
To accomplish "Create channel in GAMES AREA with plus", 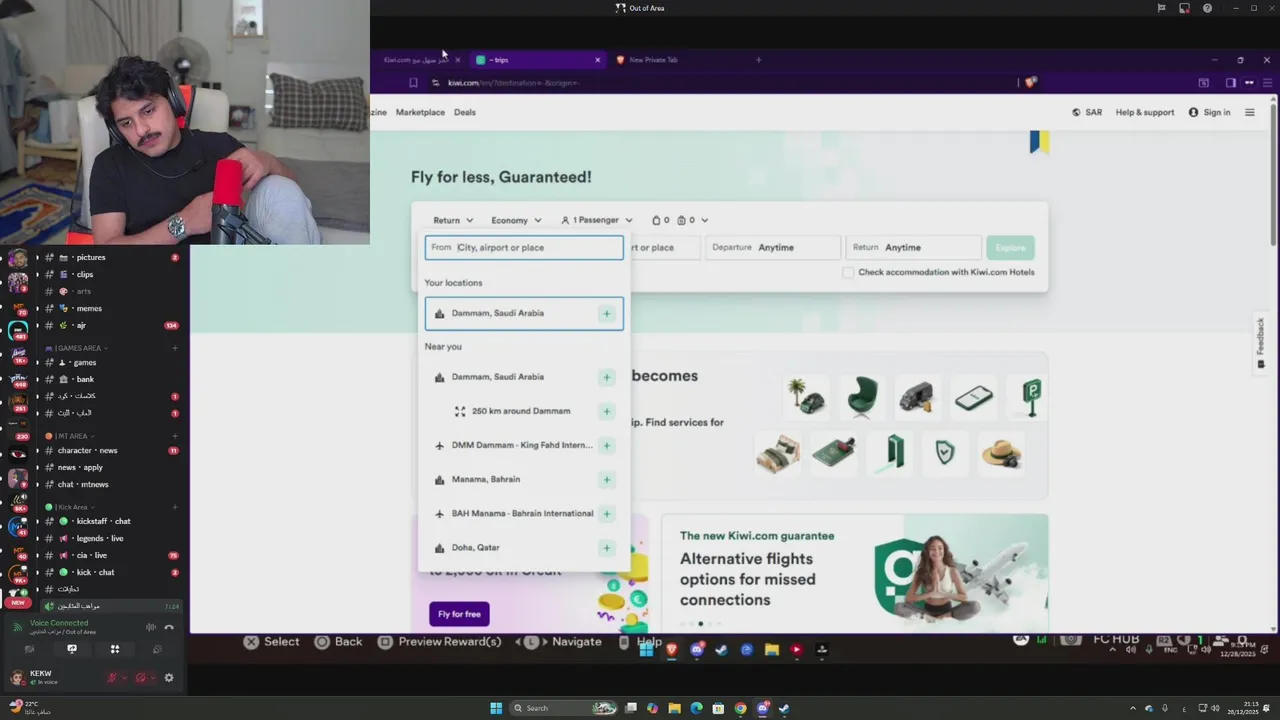I will [175, 348].
